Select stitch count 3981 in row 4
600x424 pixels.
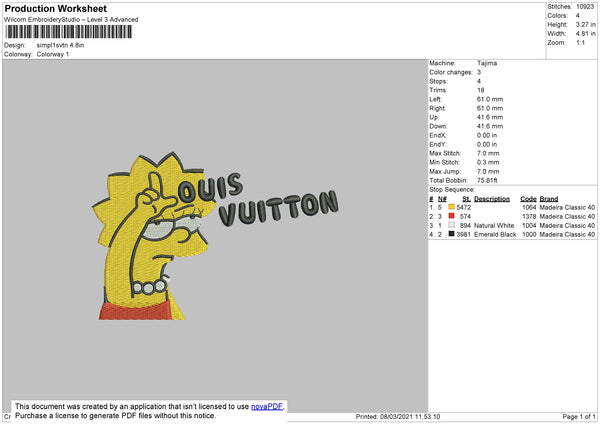[x=463, y=234]
